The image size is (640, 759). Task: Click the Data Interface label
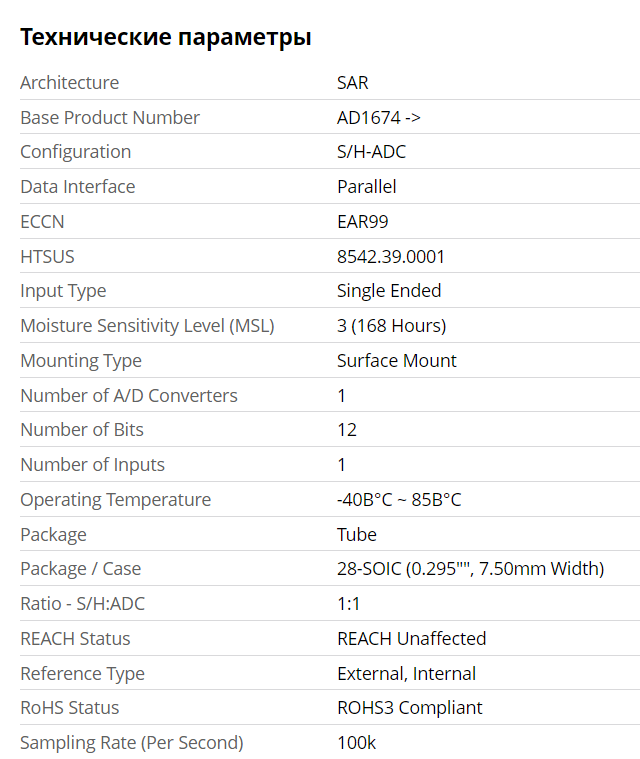(x=77, y=187)
